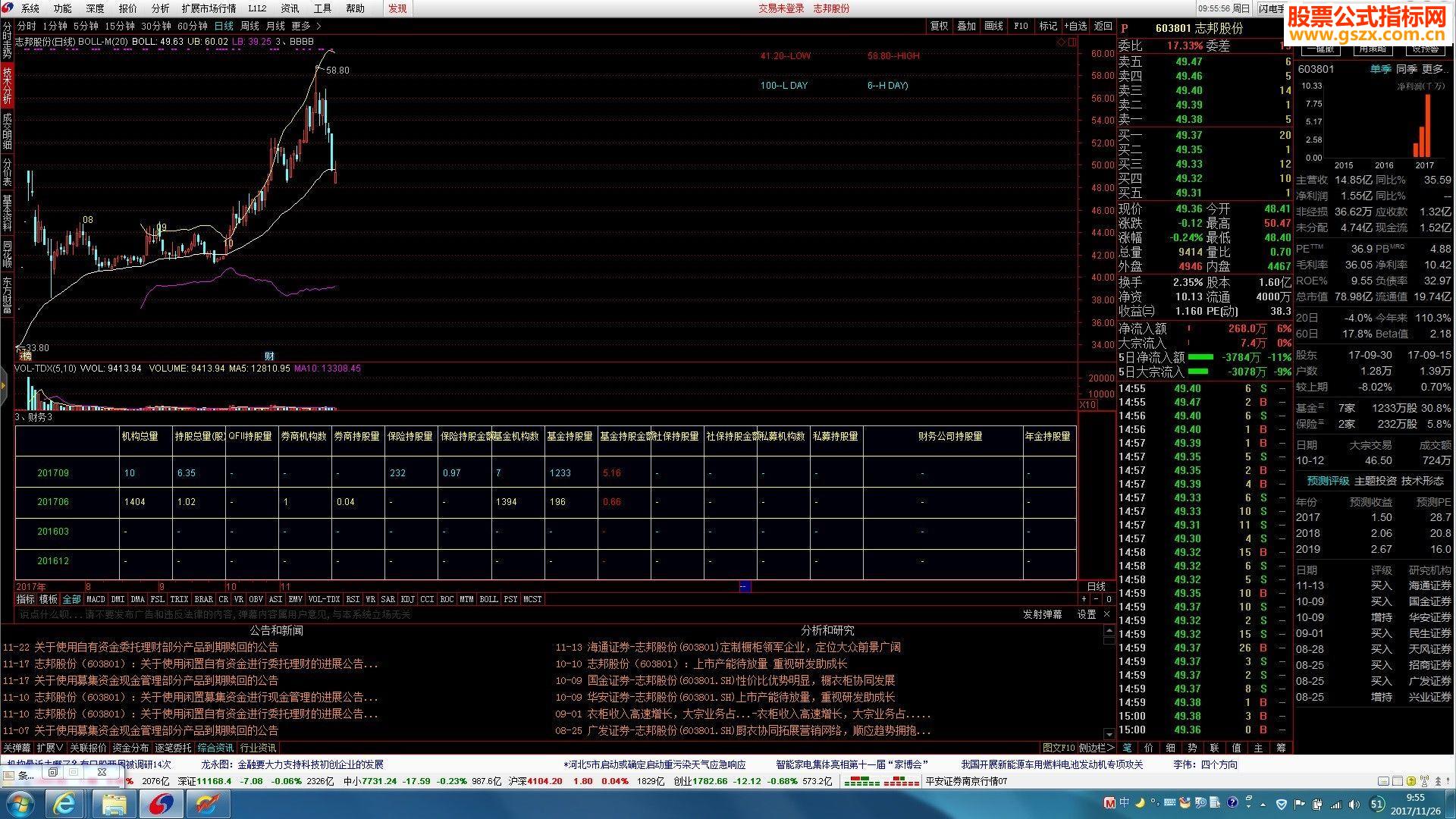Click the red-green market breadth indicator bars
The image size is (1456, 819).
pos(881,780)
